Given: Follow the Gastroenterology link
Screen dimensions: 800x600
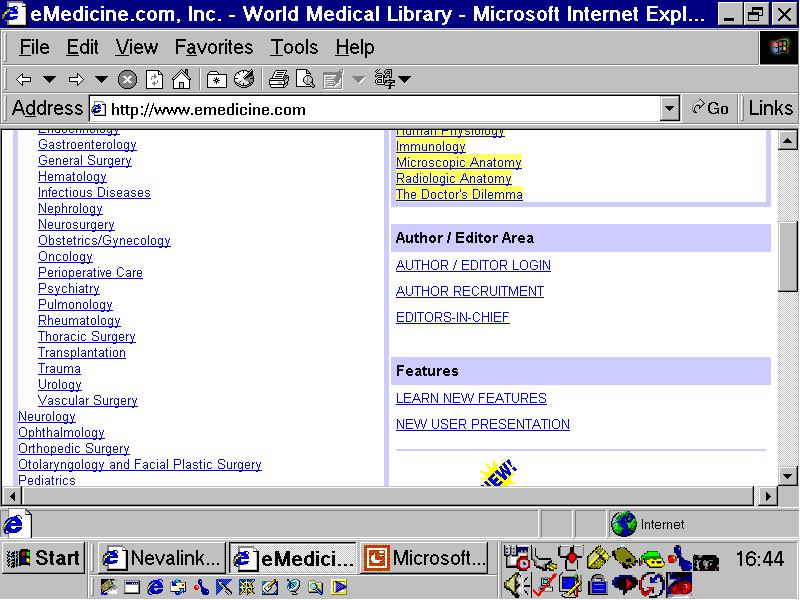Looking at the screenshot, I should click(x=87, y=145).
